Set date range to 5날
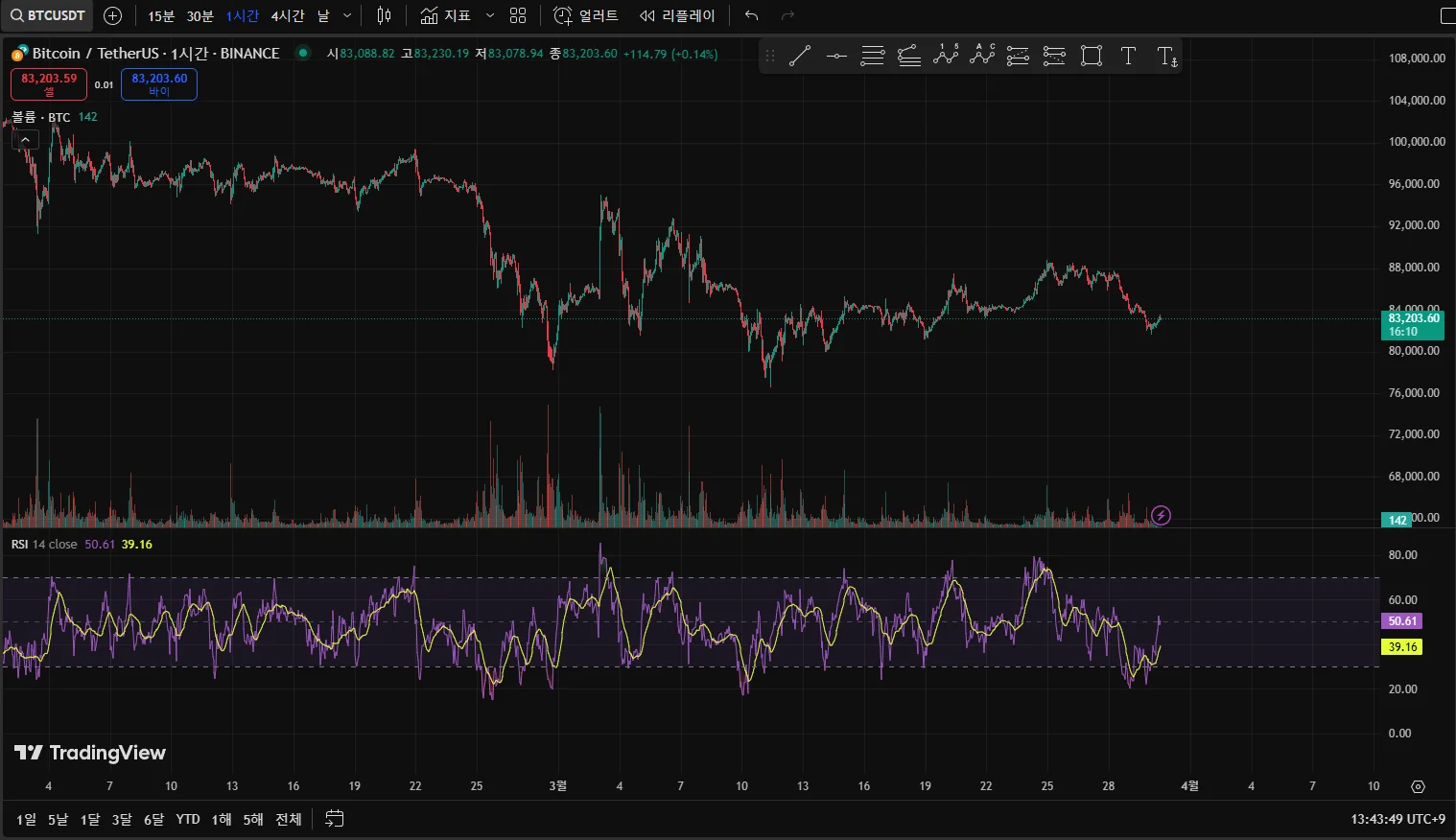 point(59,819)
